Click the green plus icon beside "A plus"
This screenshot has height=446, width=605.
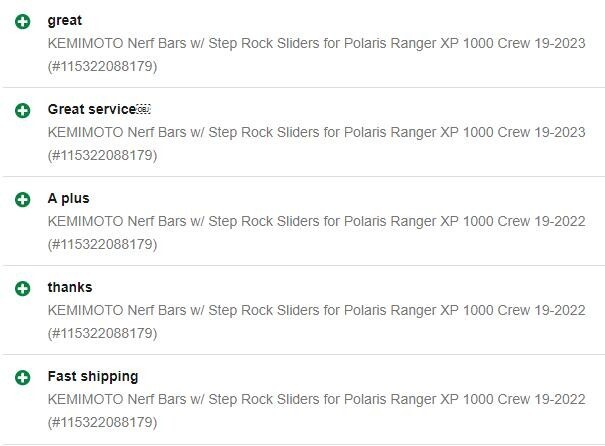23,199
